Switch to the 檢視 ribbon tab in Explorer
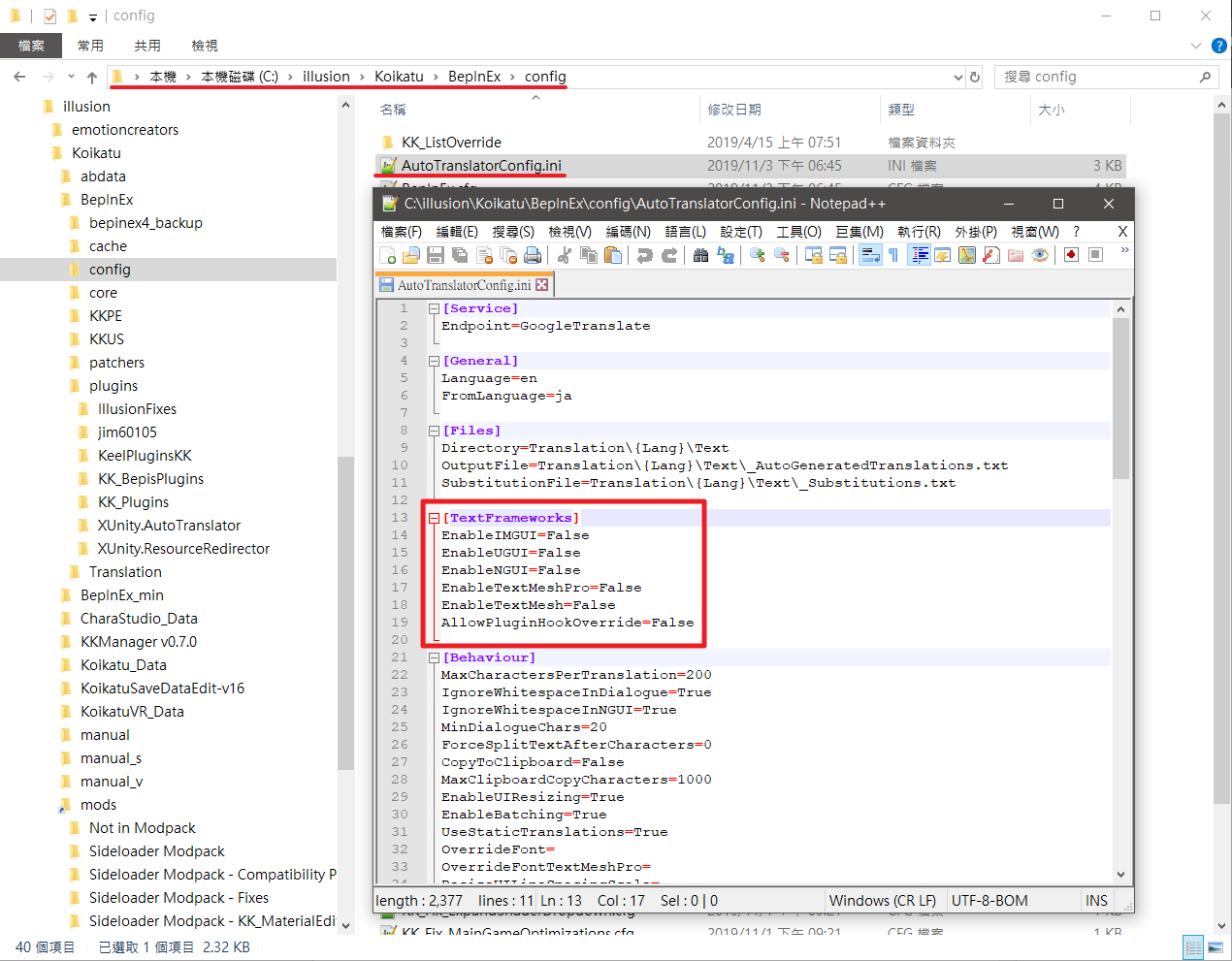The height and width of the screenshot is (961, 1232). pos(205,46)
